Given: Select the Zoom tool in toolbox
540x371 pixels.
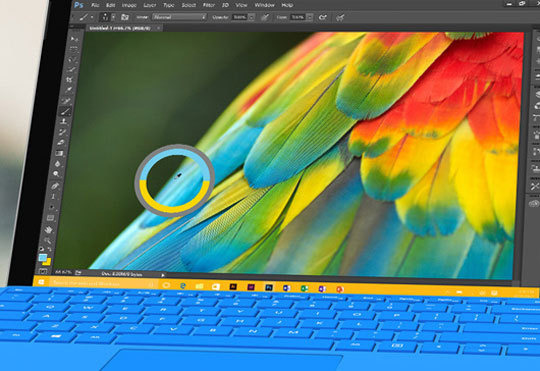Looking at the screenshot, I should pos(47,240).
